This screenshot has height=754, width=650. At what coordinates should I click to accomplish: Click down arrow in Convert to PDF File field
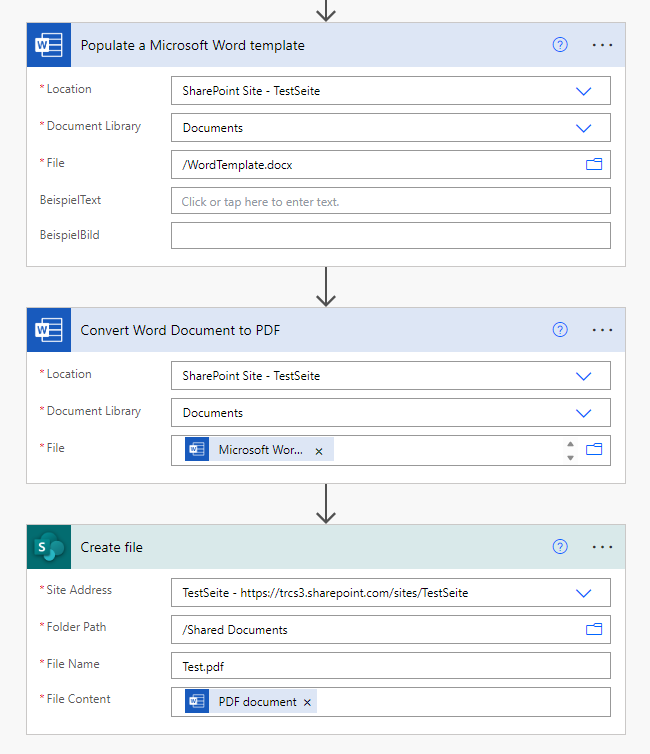coord(570,458)
